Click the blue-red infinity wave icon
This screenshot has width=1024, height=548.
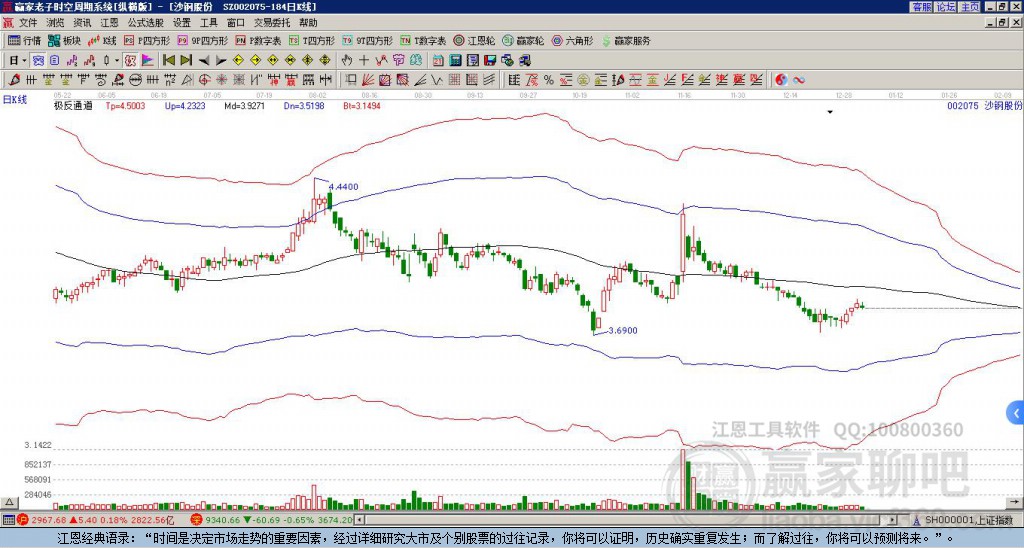[799, 80]
